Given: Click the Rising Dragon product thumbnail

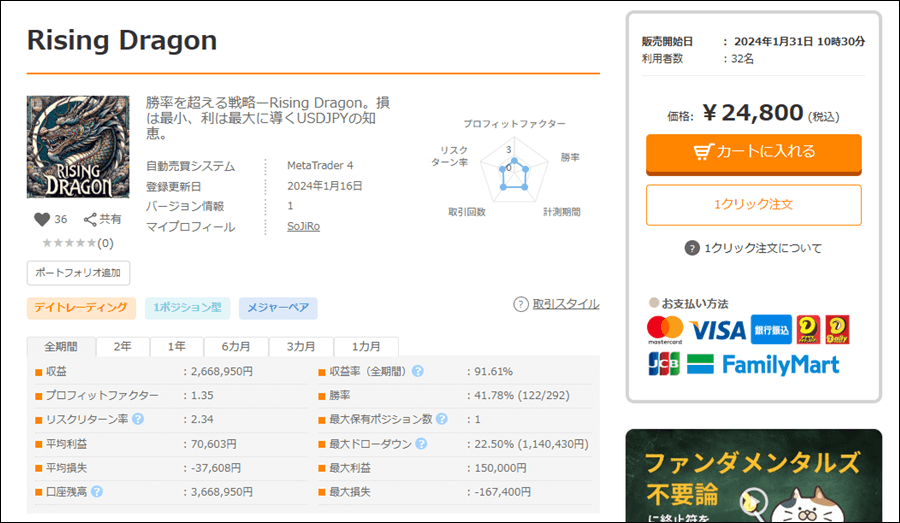Looking at the screenshot, I should coord(78,147).
